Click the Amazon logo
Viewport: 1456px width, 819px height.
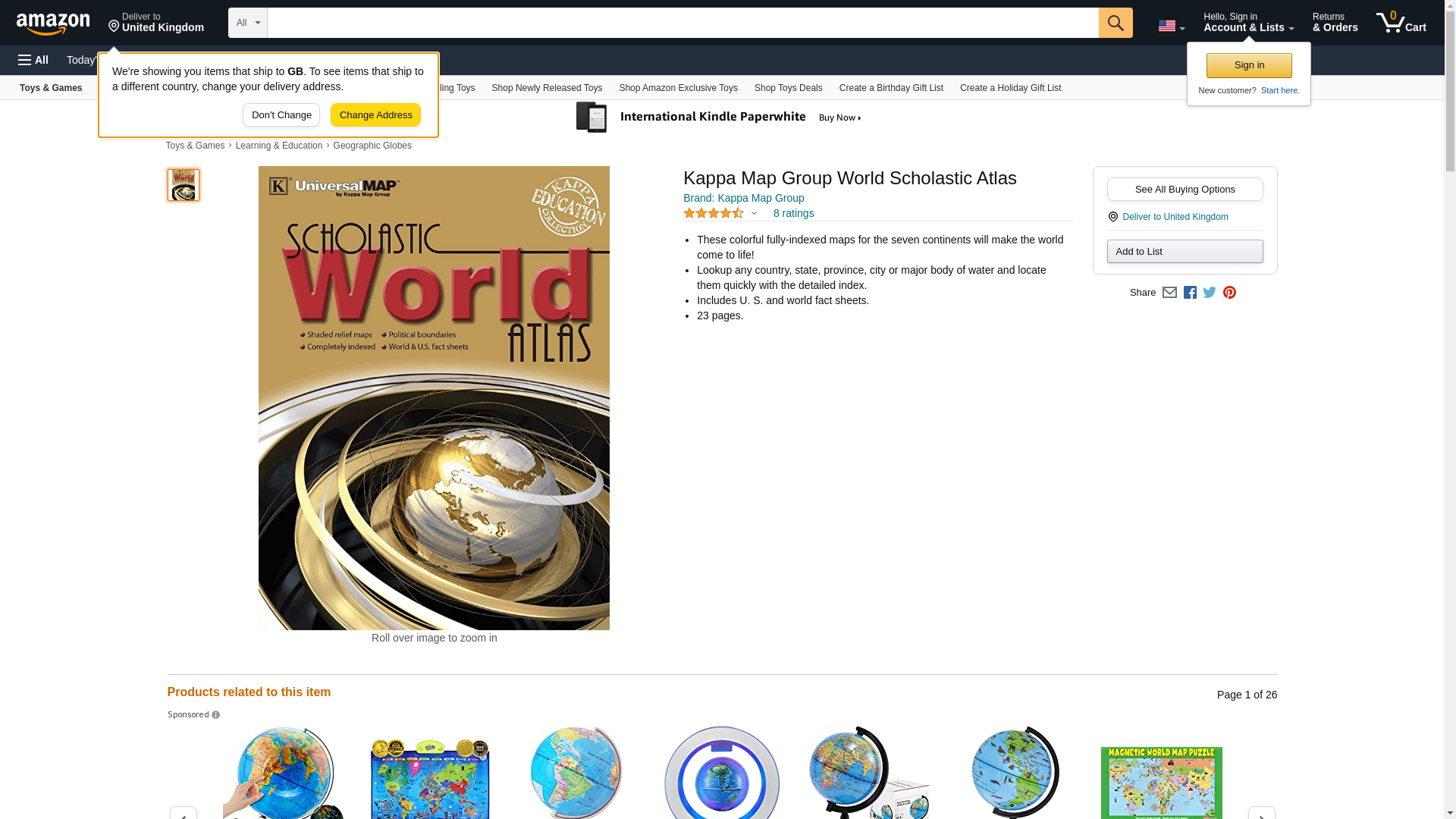pyautogui.click(x=53, y=24)
